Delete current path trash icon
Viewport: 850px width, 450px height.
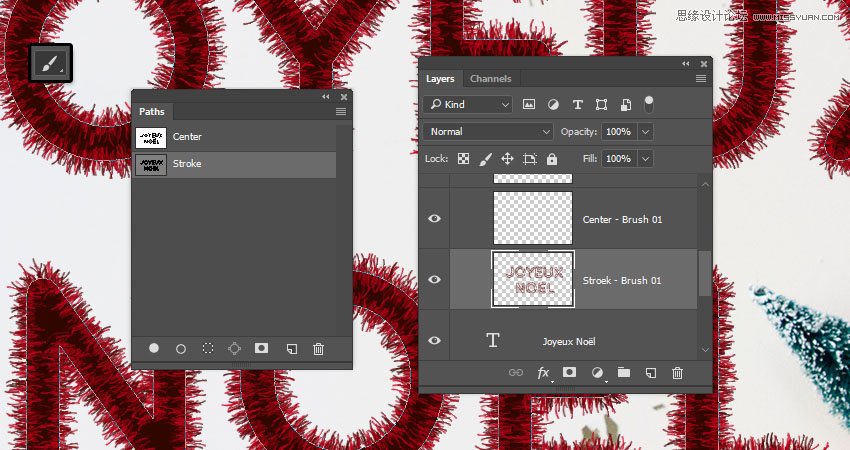(x=319, y=349)
